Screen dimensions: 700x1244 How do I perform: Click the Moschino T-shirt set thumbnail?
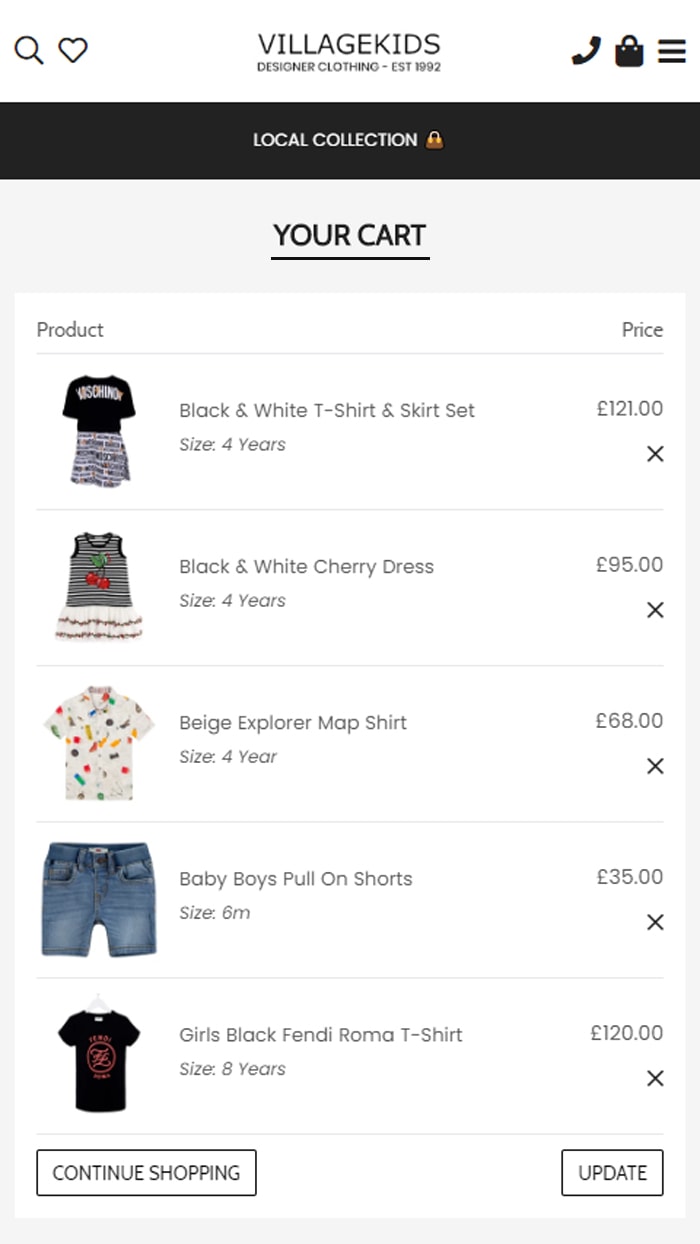(x=99, y=430)
